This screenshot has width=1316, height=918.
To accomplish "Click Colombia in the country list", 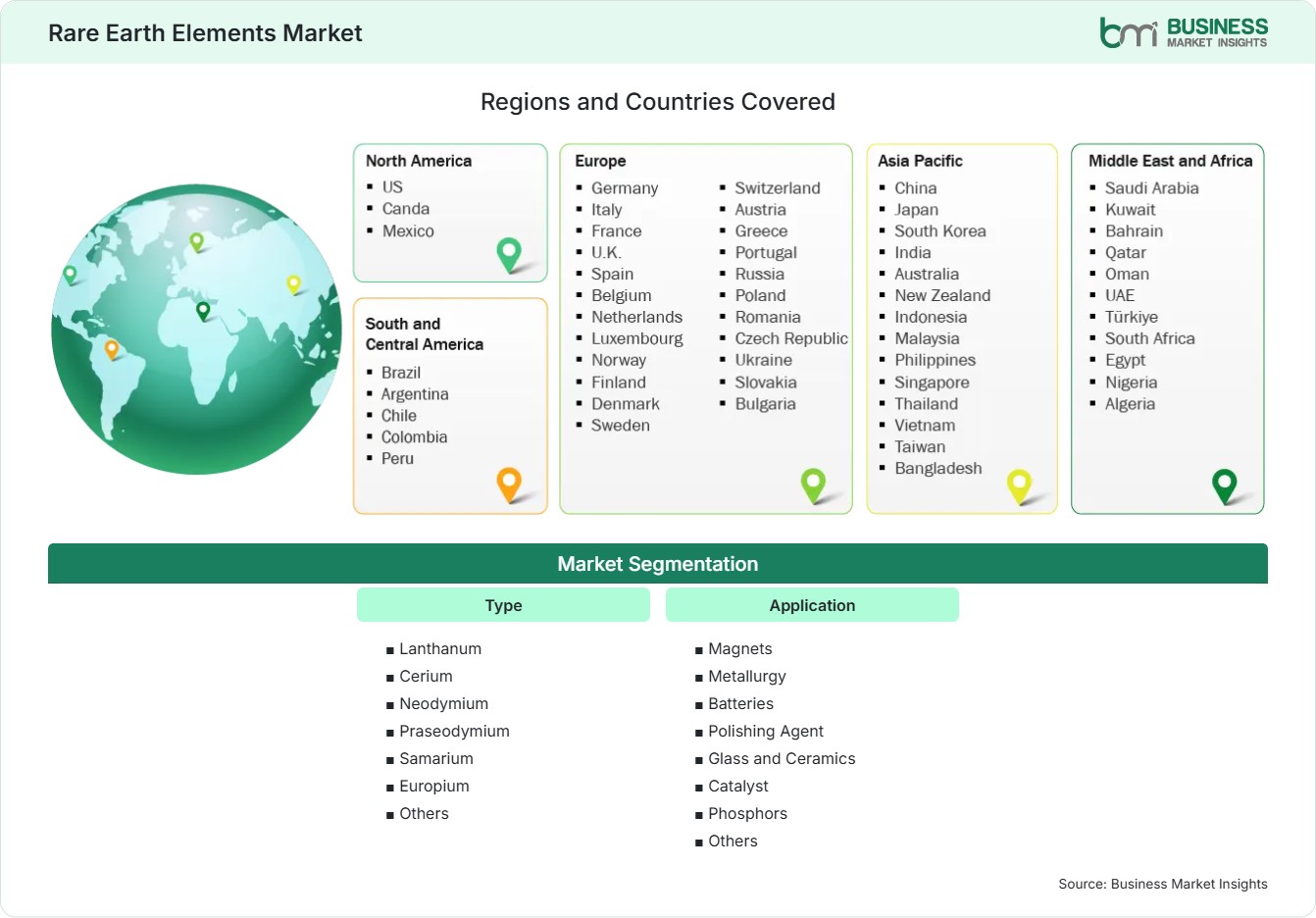I will tap(414, 437).
